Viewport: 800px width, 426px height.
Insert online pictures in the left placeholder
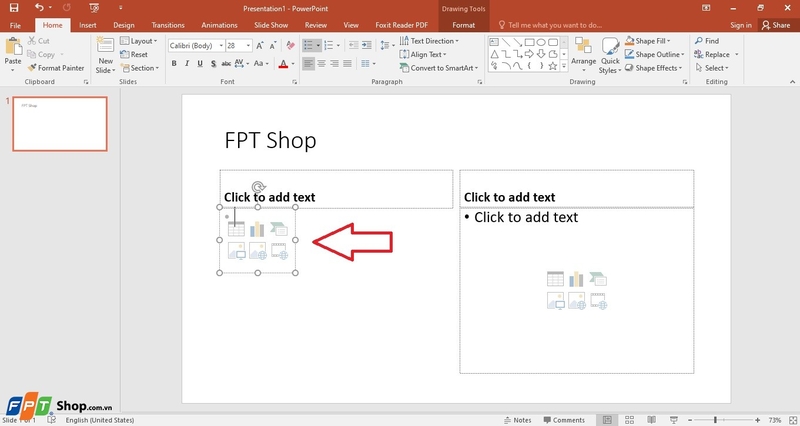pos(258,251)
